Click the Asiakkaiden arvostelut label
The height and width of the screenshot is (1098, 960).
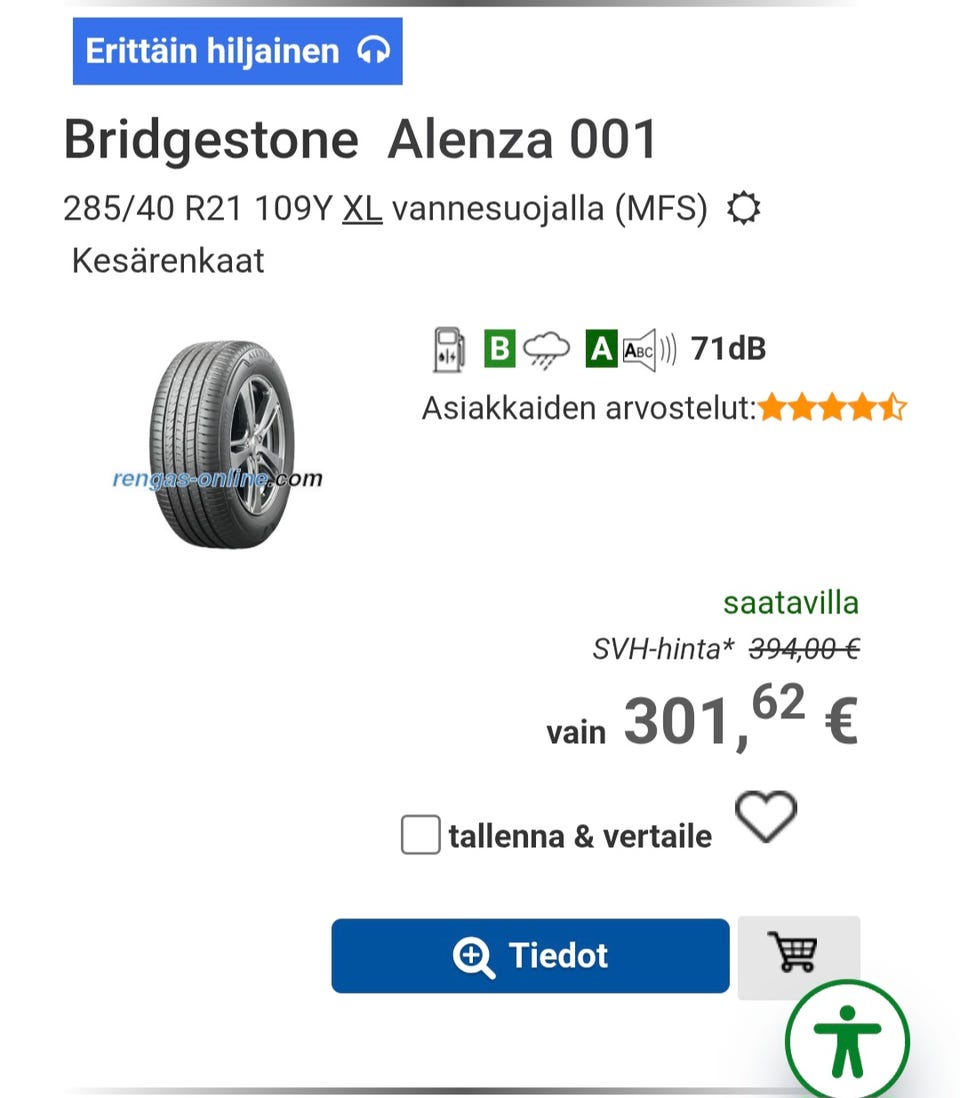(588, 408)
